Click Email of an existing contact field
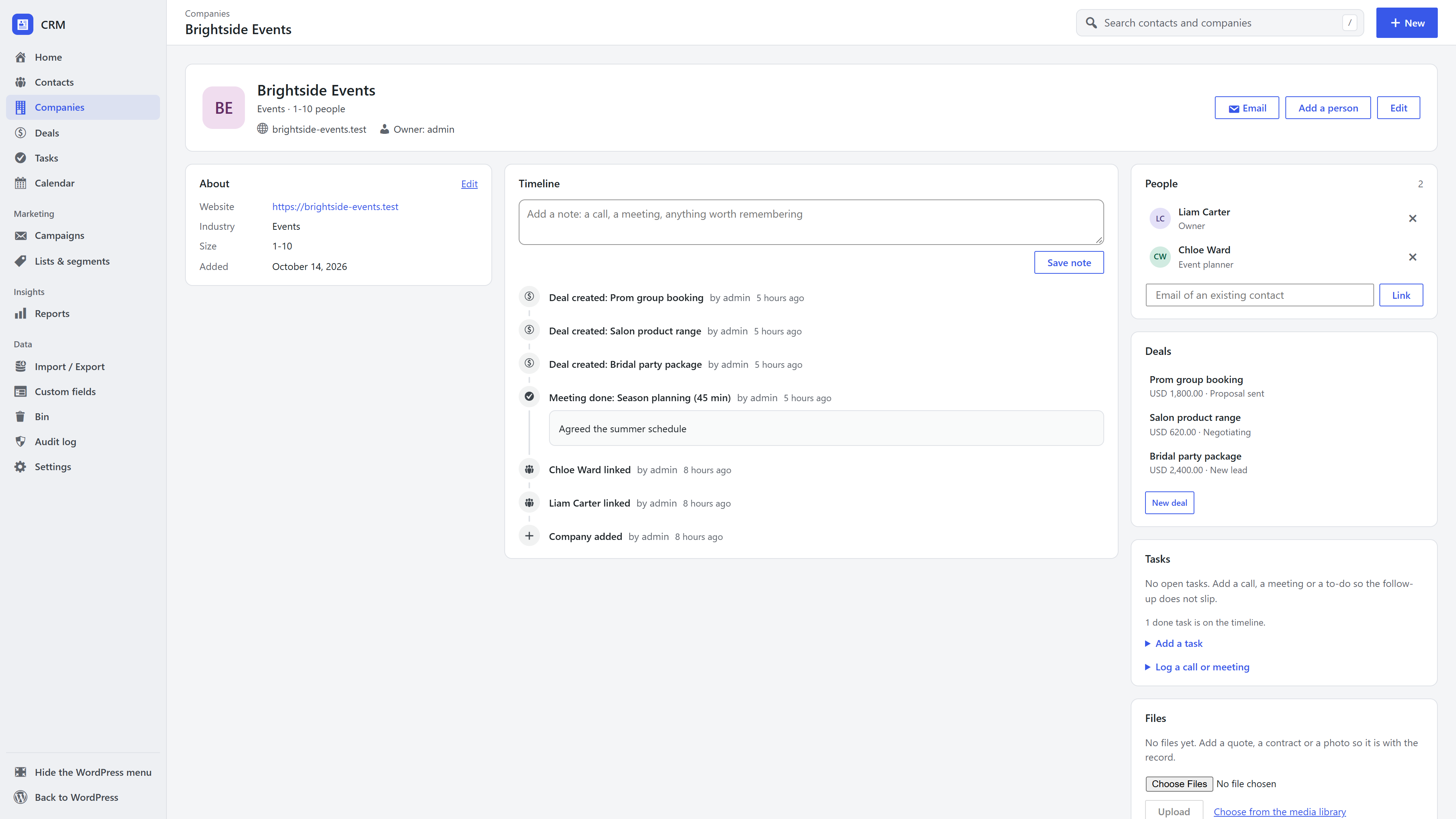The width and height of the screenshot is (1456, 819). point(1259,295)
